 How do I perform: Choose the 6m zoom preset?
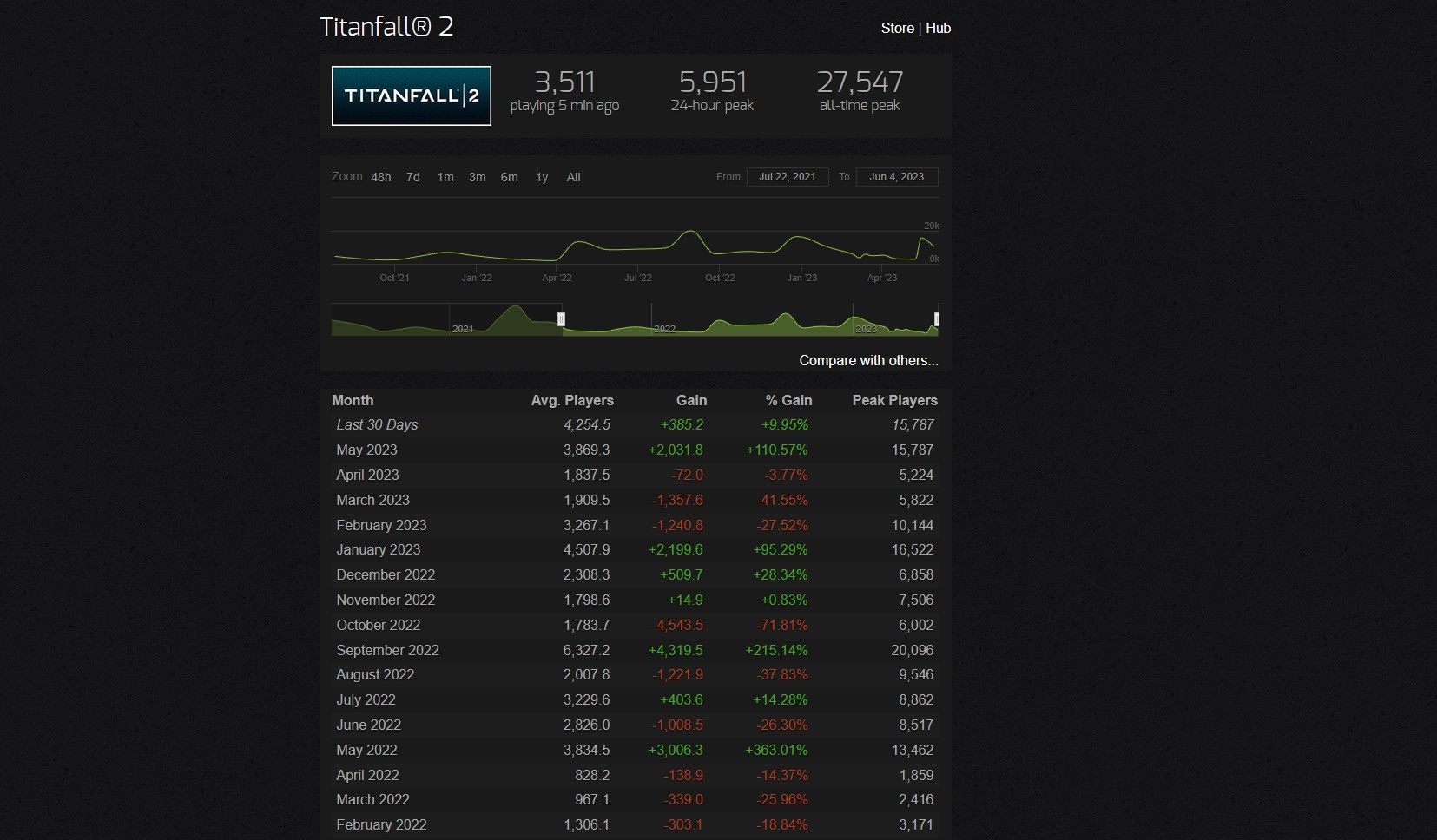click(x=509, y=177)
